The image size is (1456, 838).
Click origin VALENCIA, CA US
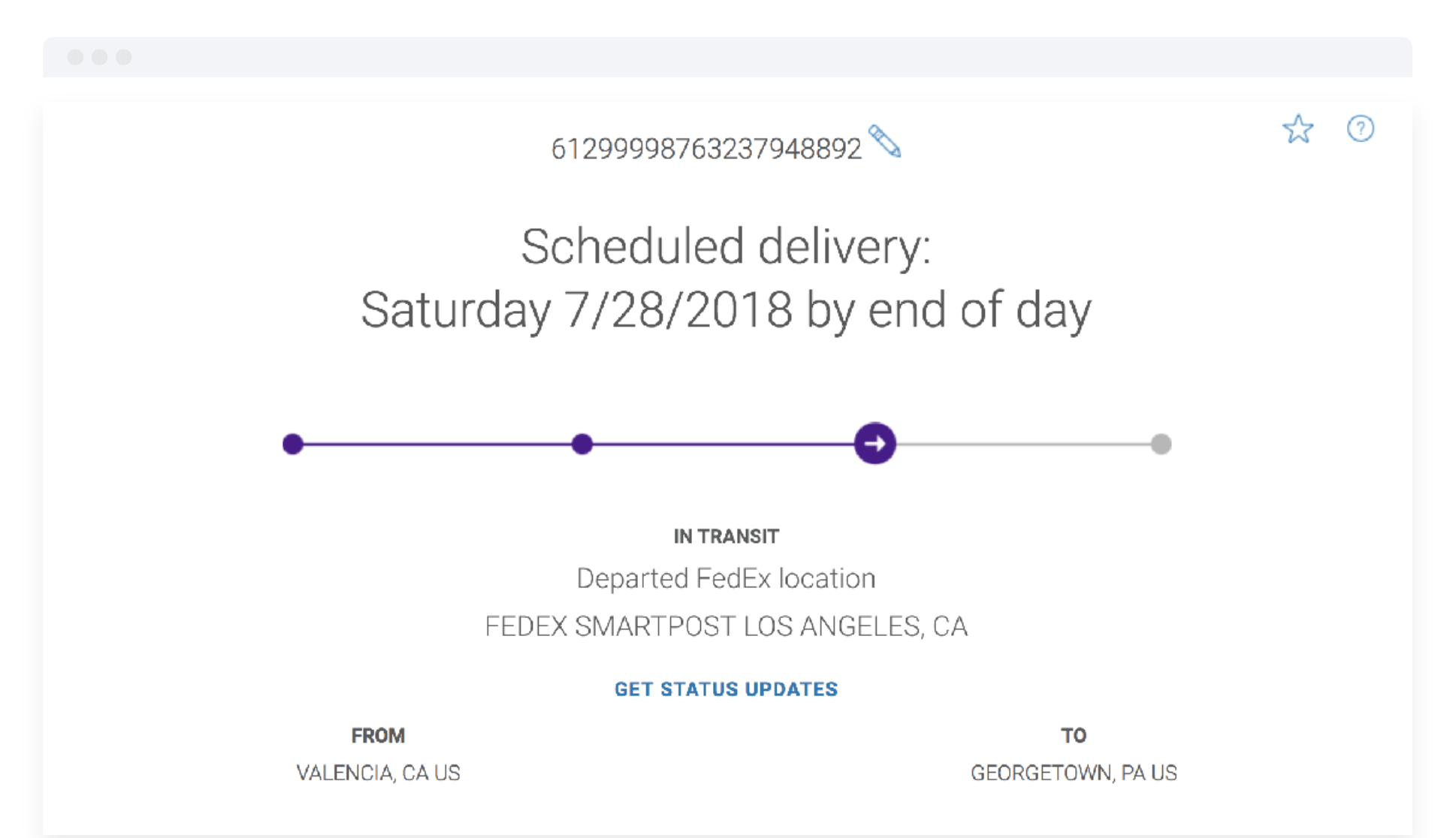coord(378,773)
